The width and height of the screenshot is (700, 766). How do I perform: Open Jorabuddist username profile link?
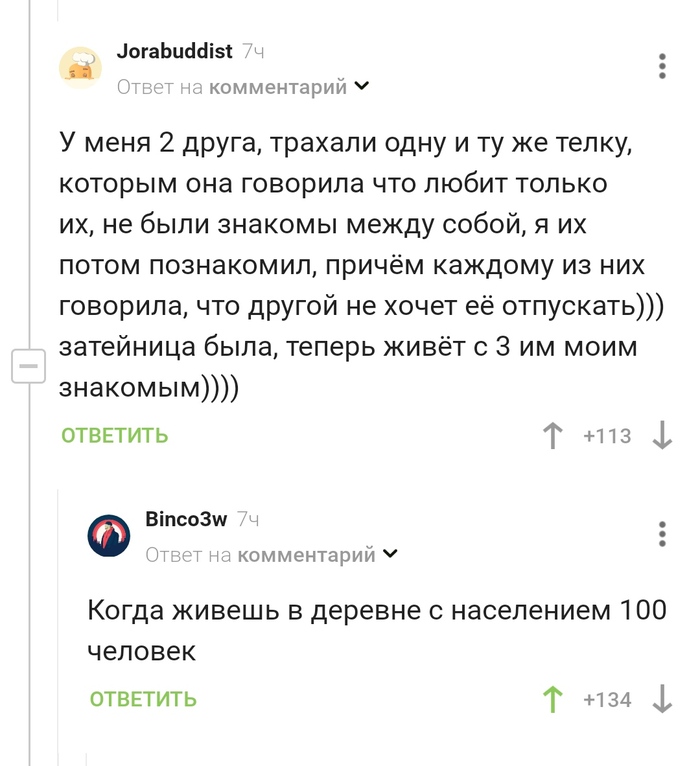pos(174,51)
